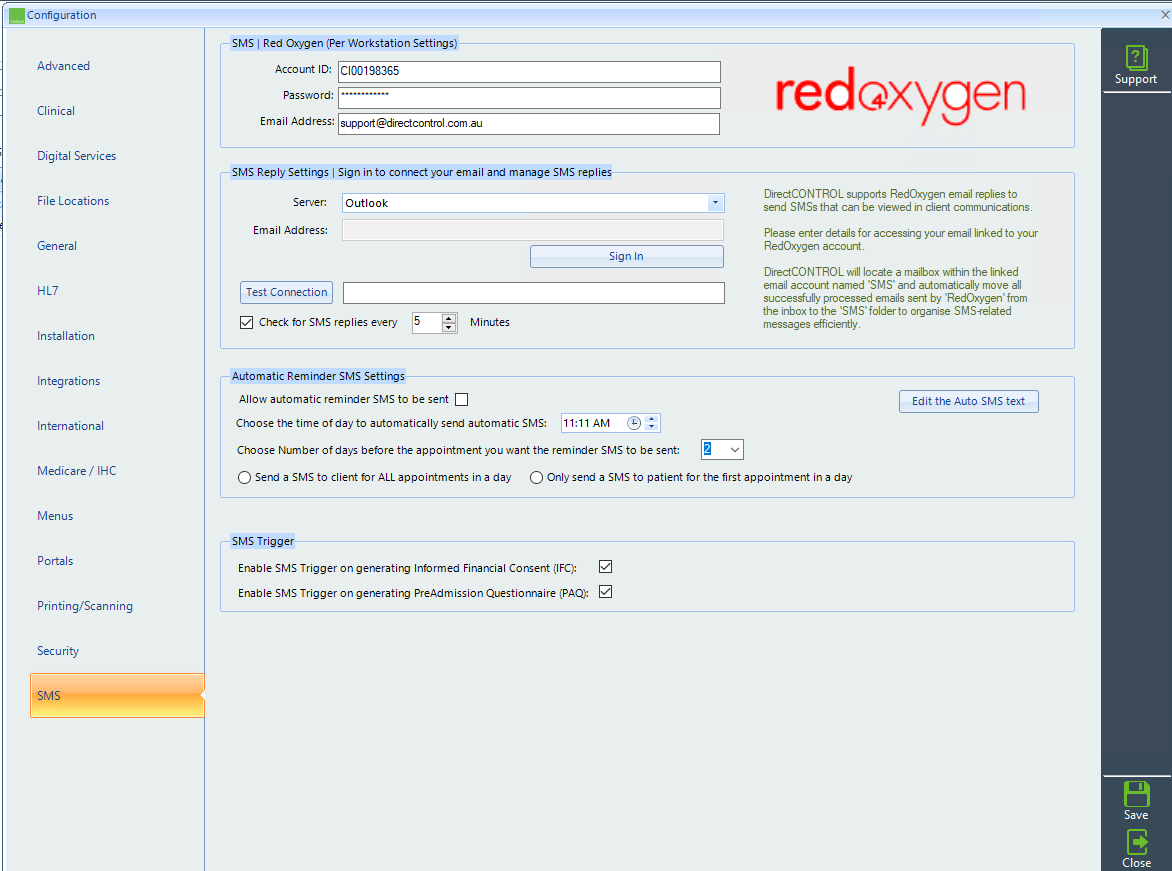This screenshot has height=871, width=1172.
Task: Go to Portals section
Action: (x=55, y=560)
